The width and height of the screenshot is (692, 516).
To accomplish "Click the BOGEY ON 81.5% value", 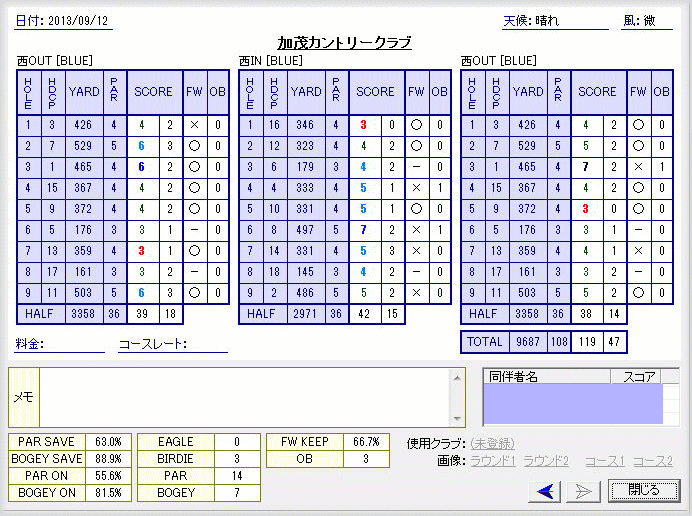I will [108, 493].
